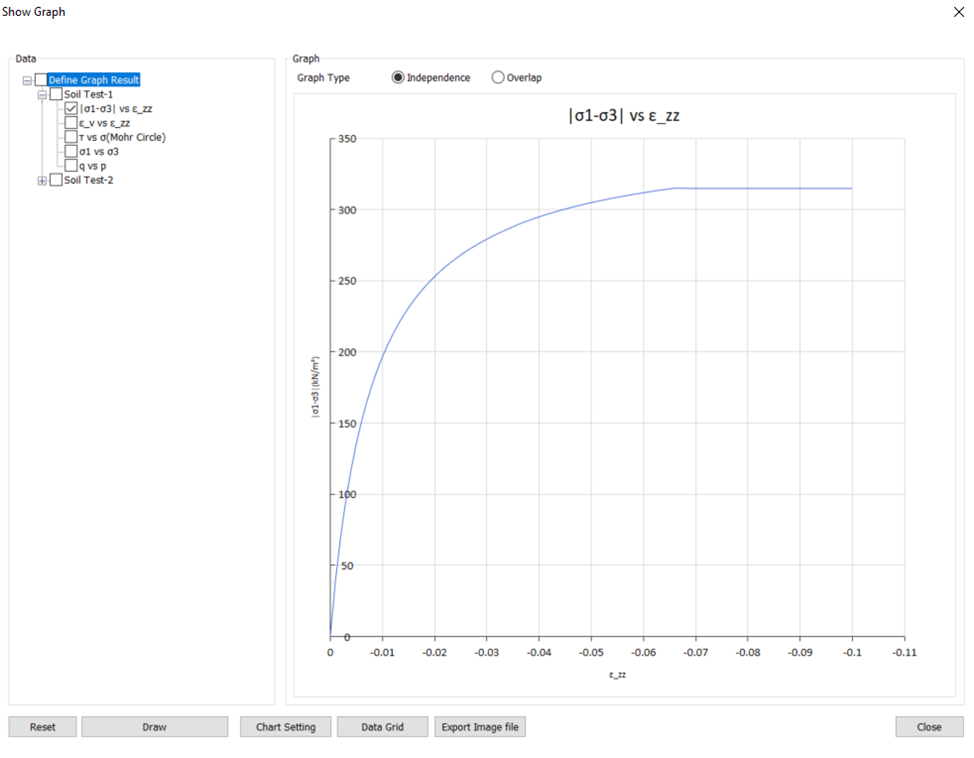974x758 pixels.
Task: Tick the σ1 vs σ3 checkbox
Action: pyautogui.click(x=71, y=152)
